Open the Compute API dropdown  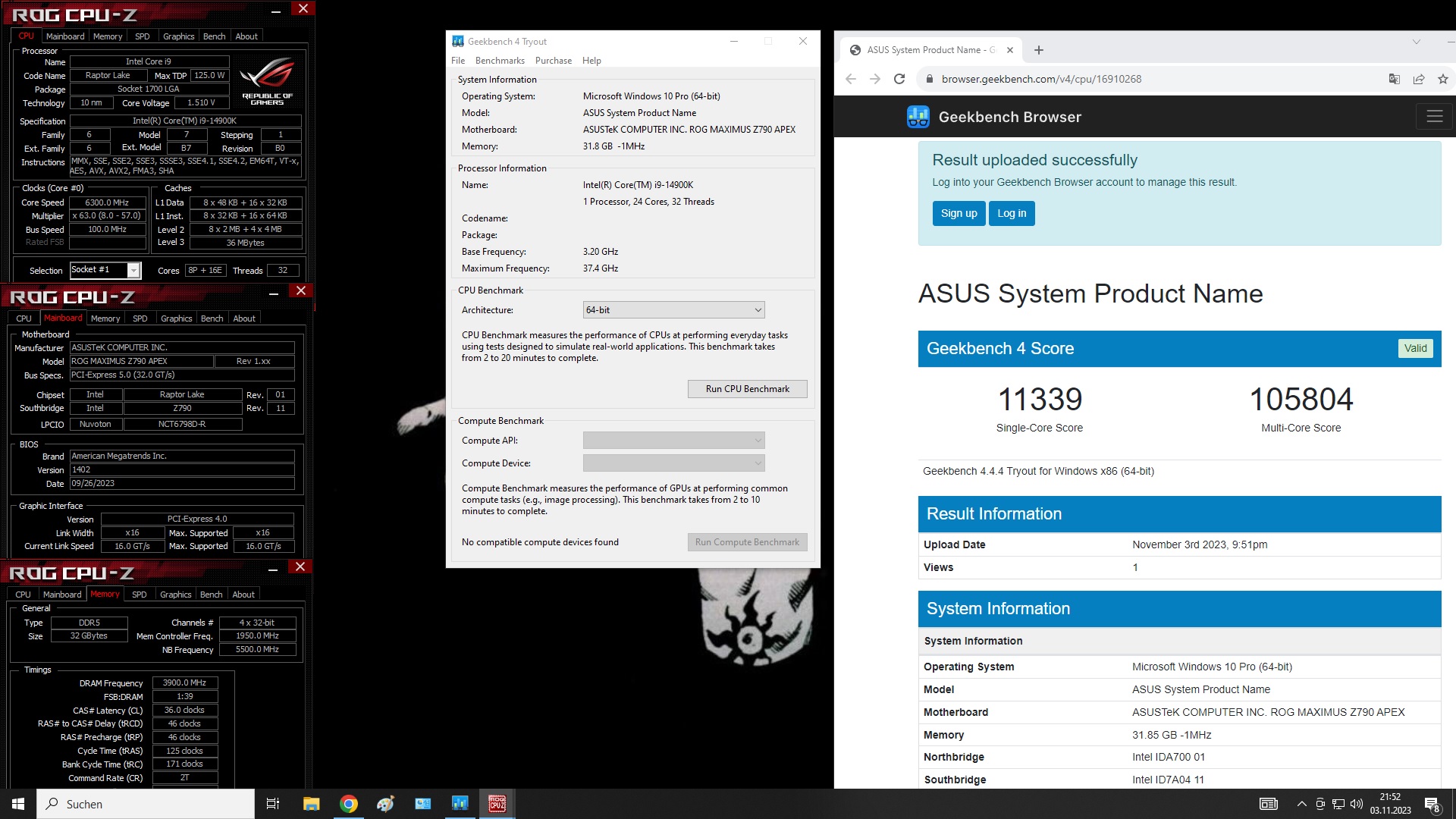pos(673,441)
